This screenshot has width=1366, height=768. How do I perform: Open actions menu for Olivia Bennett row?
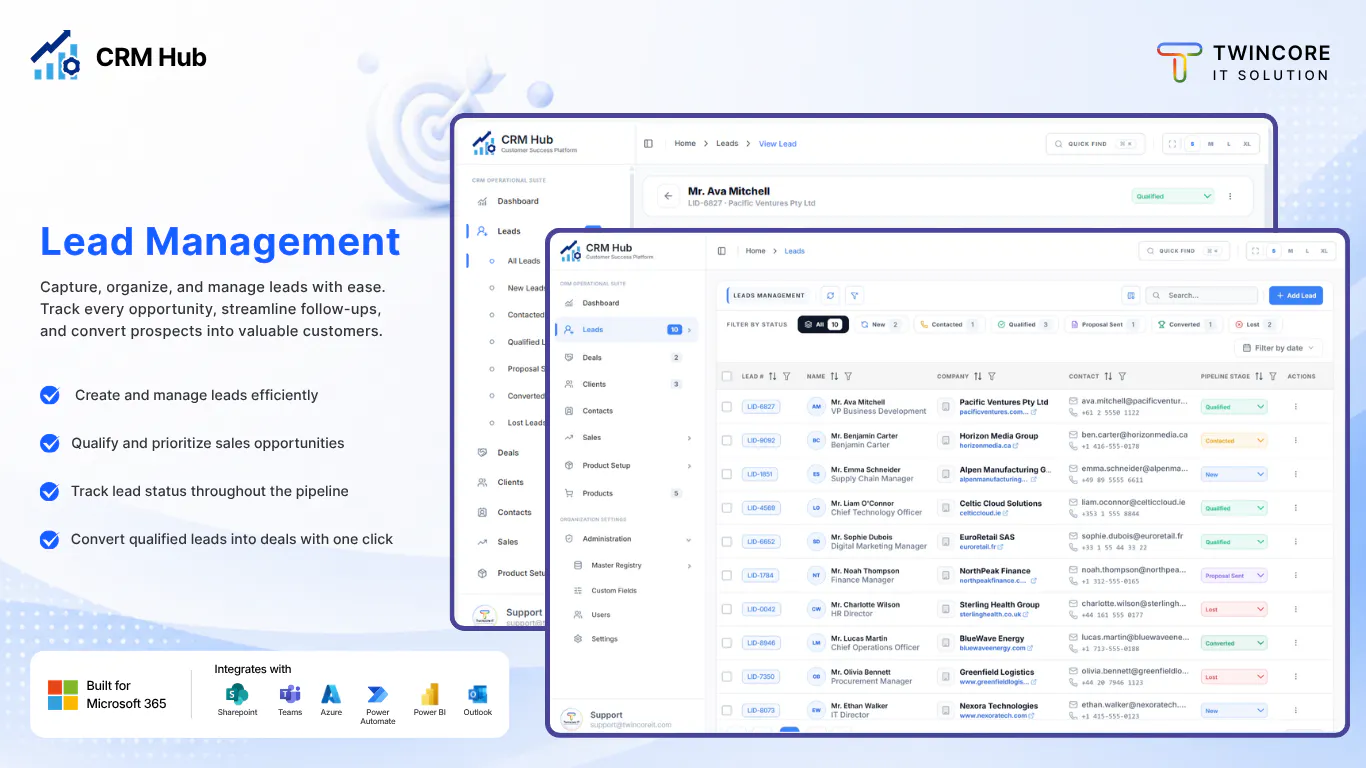point(1296,677)
